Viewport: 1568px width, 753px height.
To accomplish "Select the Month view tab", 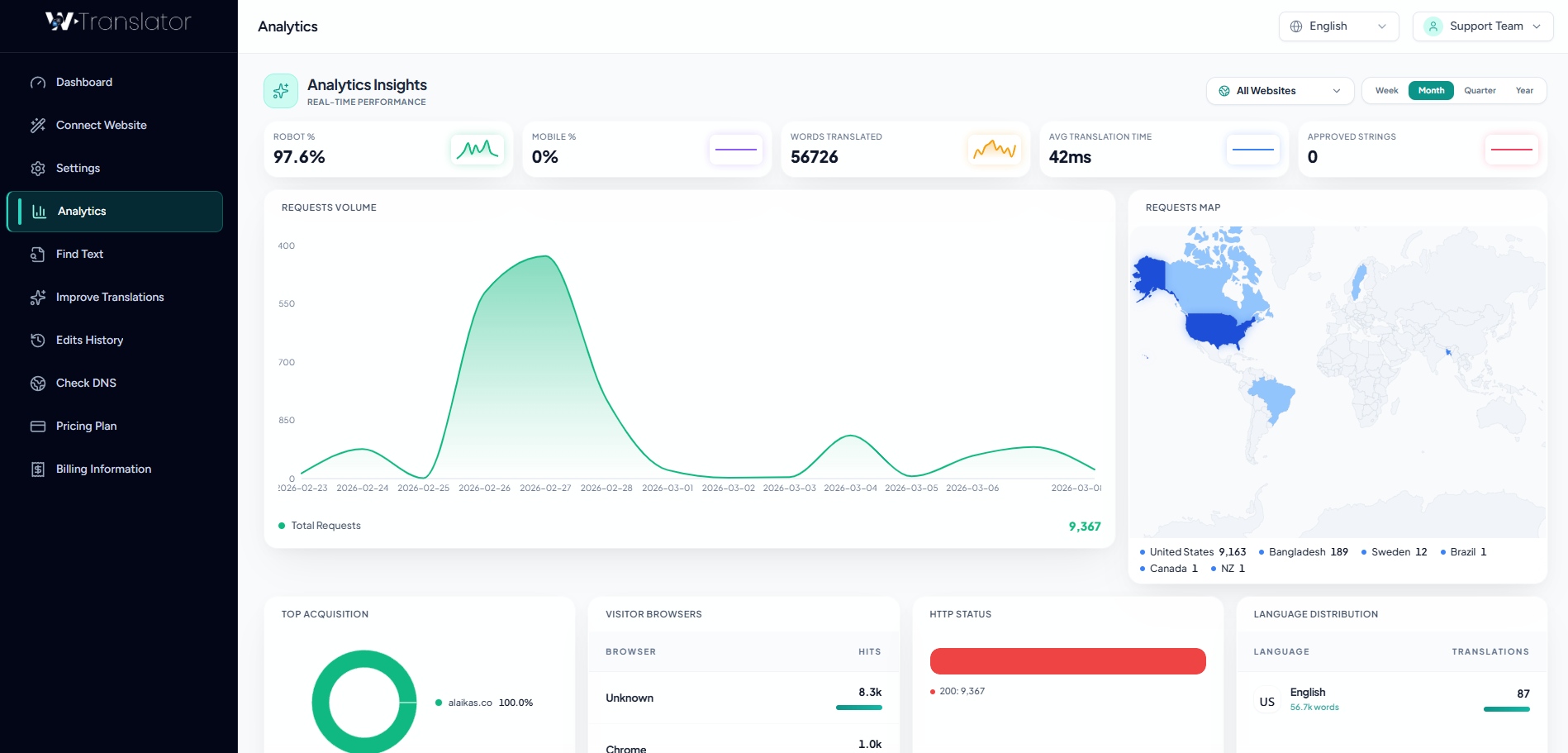I will pos(1431,90).
